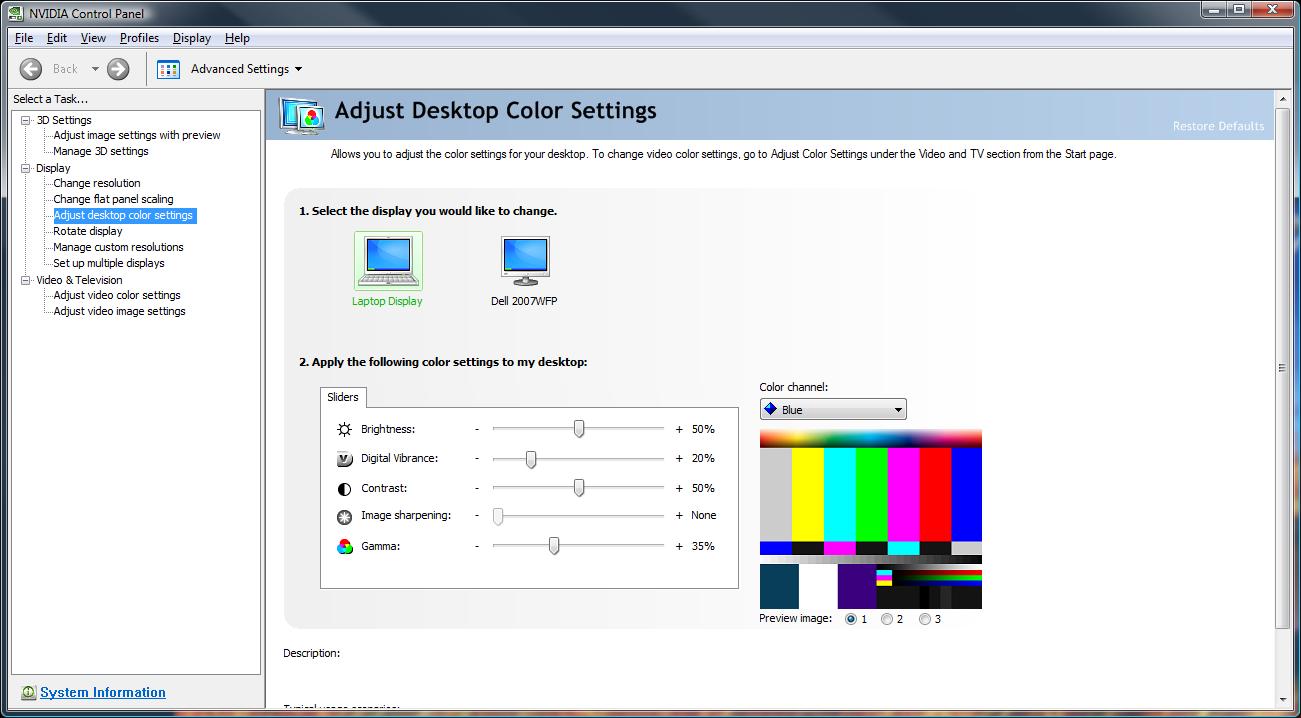Screen dimensions: 1301x718
Task: Open Adjust image settings with preview
Action: click(x=137, y=135)
